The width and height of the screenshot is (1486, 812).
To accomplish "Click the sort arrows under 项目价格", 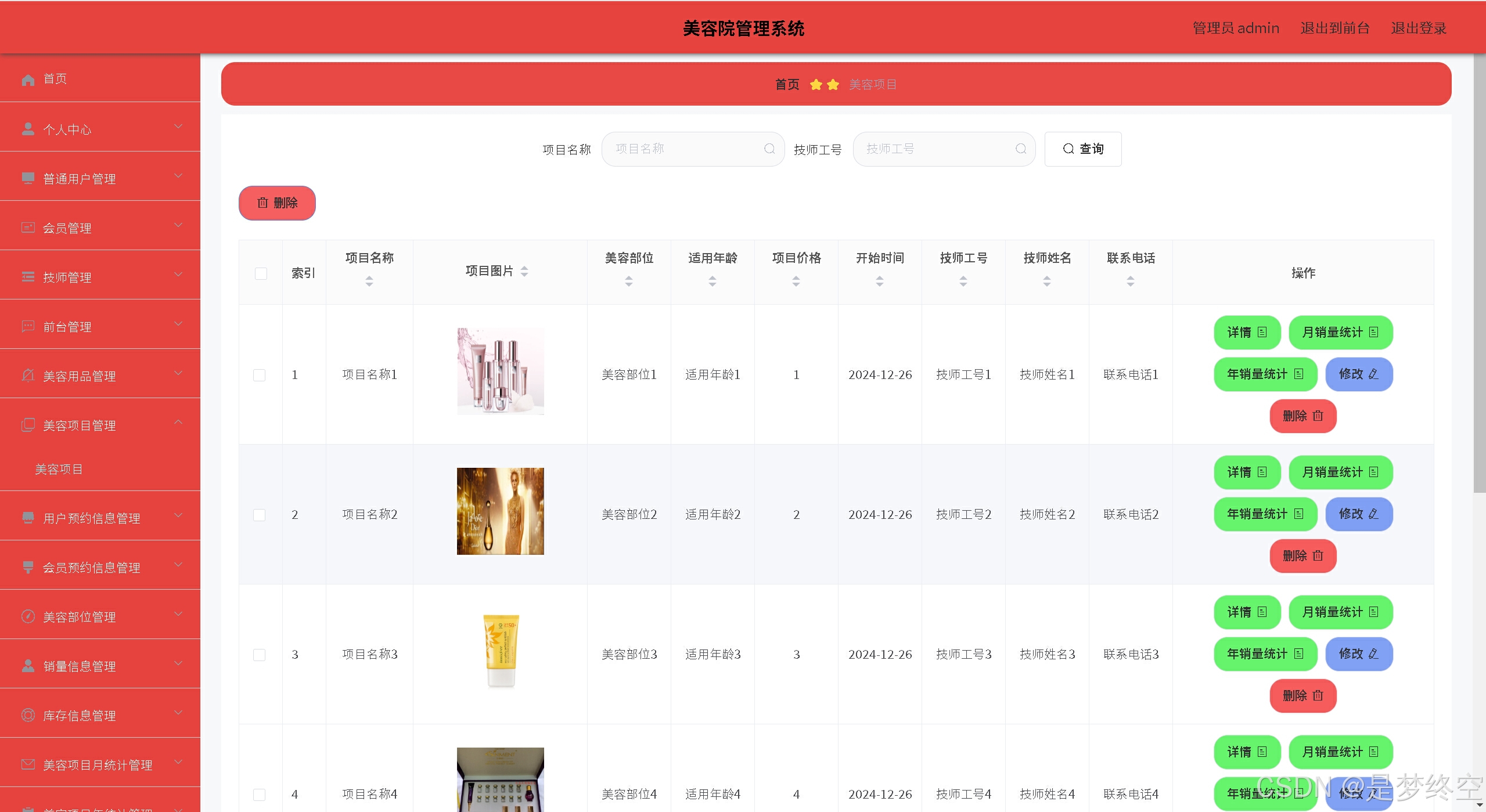I will [796, 282].
